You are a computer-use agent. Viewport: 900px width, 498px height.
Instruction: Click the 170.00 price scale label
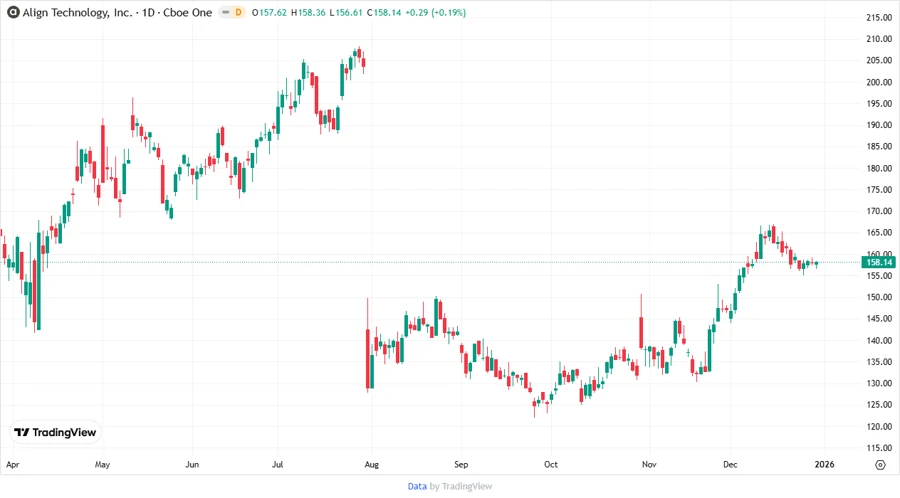tap(879, 211)
